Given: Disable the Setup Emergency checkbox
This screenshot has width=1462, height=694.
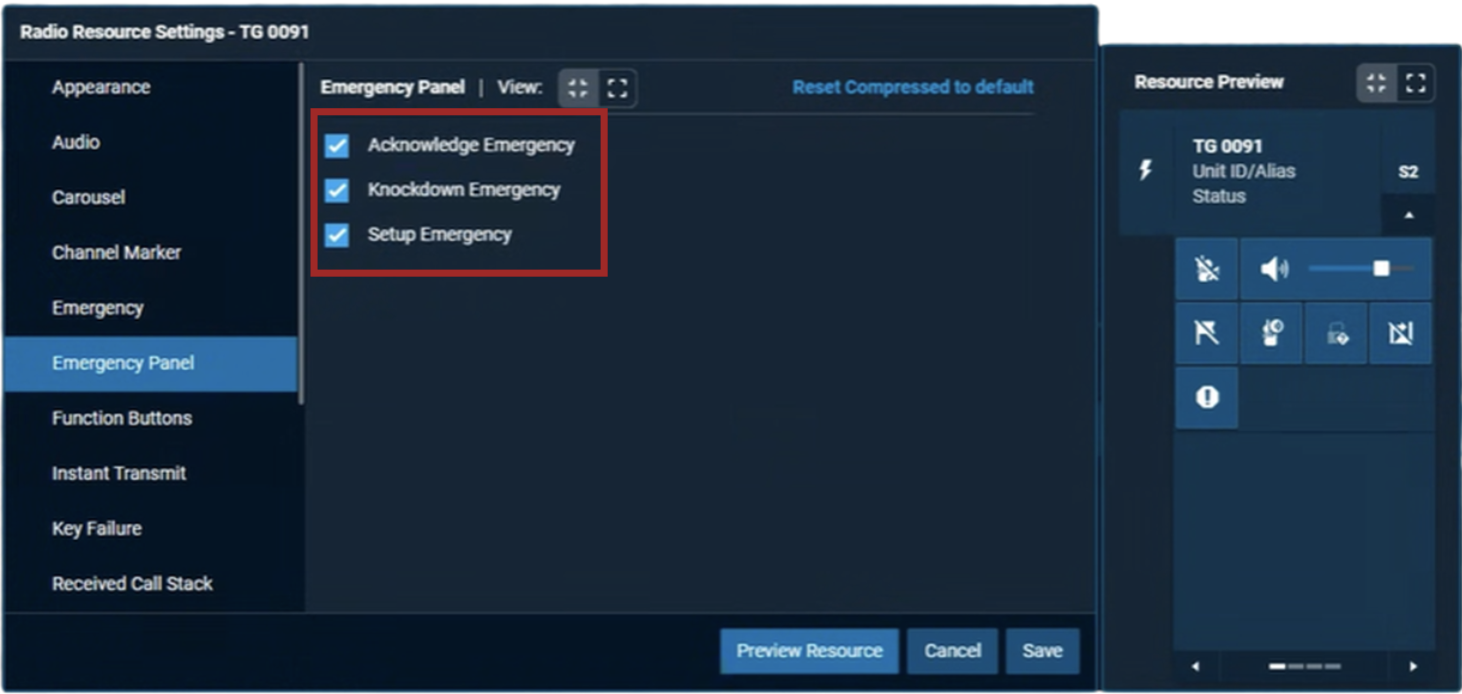Looking at the screenshot, I should click(x=337, y=235).
